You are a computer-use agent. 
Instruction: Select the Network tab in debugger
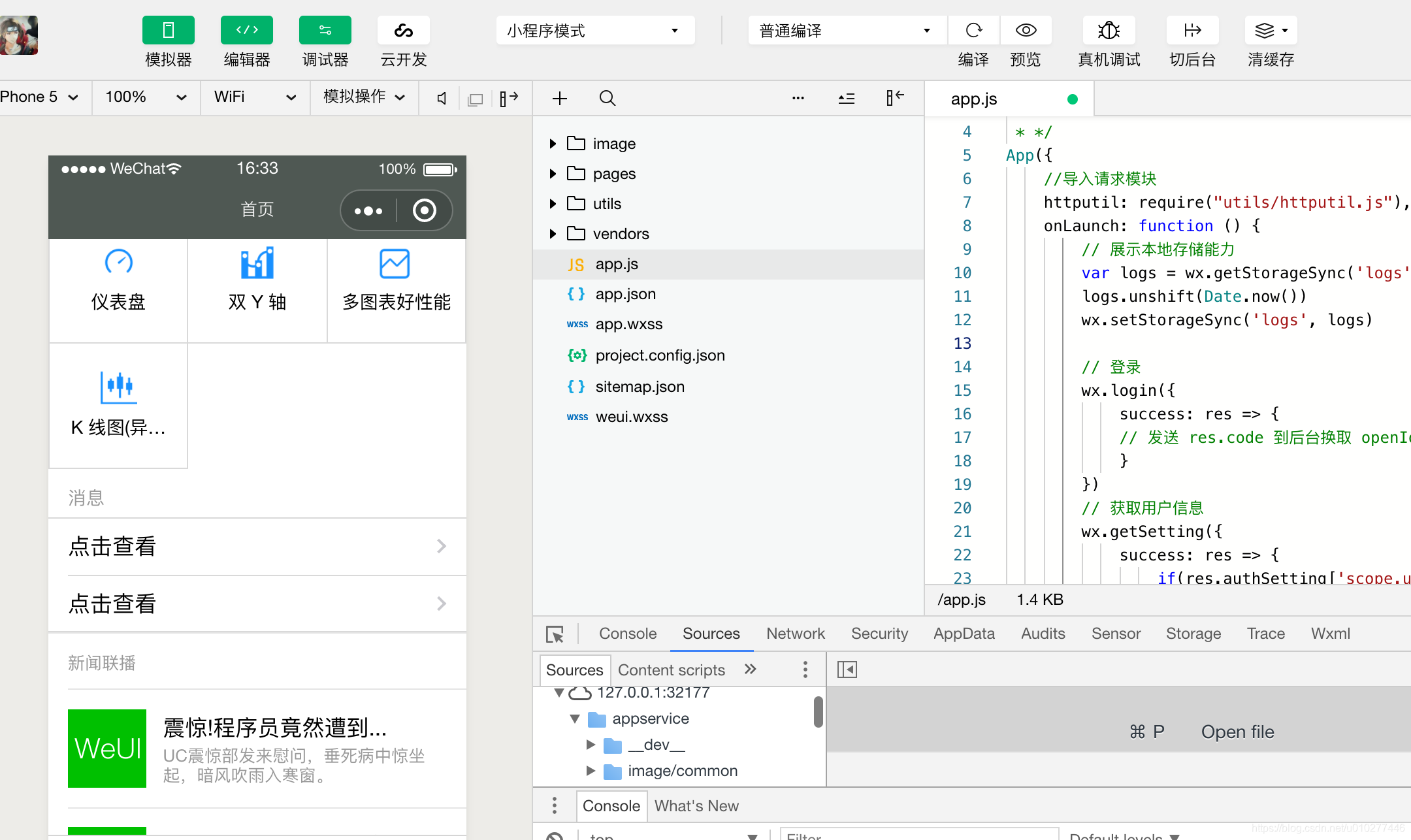pyautogui.click(x=794, y=634)
